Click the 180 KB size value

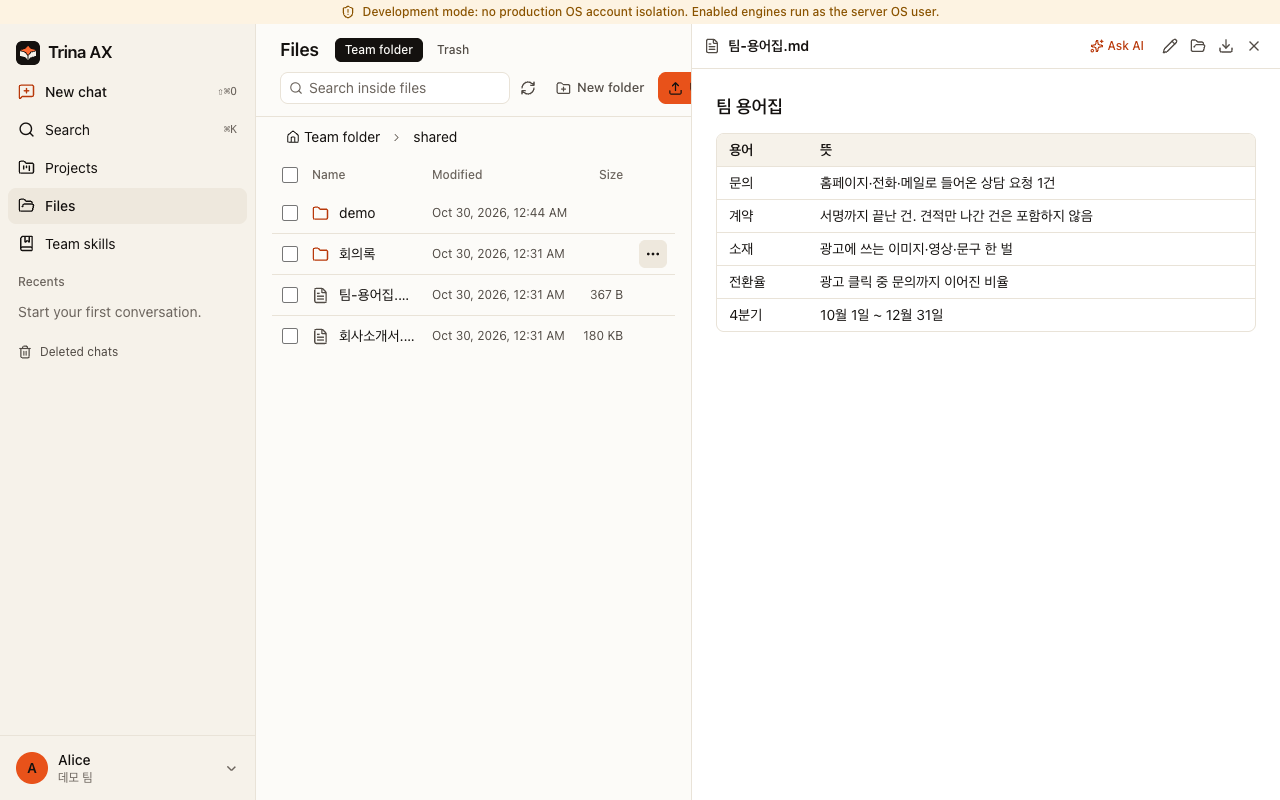point(603,336)
